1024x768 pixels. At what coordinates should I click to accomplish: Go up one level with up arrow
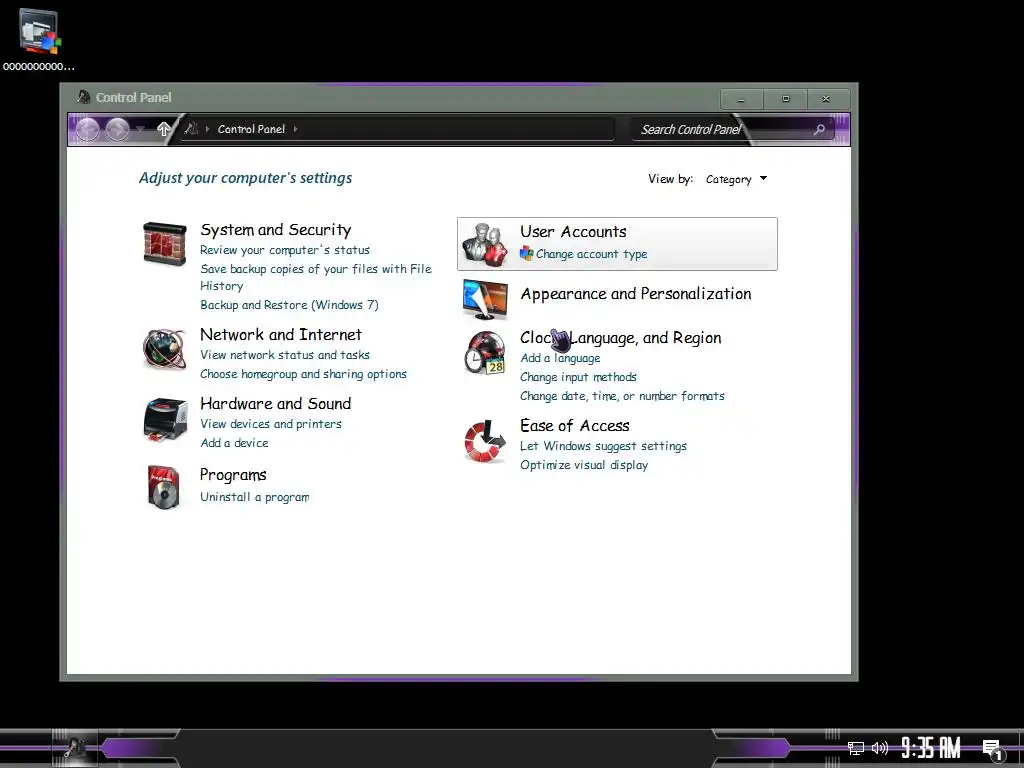(164, 129)
